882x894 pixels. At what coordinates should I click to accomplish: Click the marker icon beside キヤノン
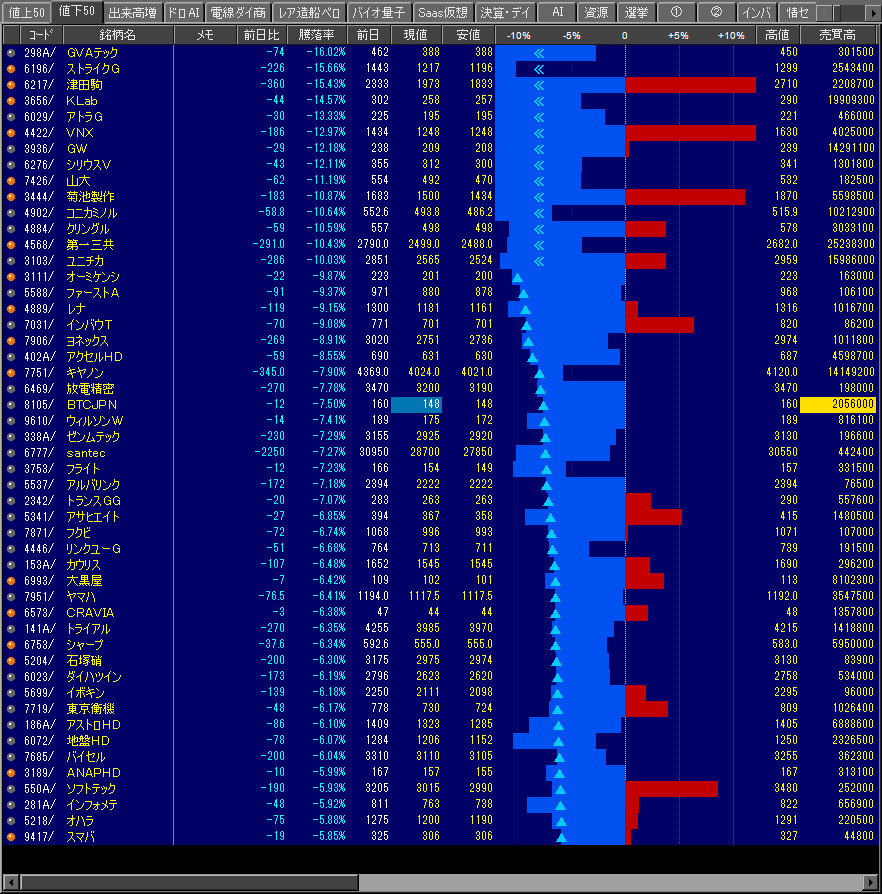coord(11,373)
